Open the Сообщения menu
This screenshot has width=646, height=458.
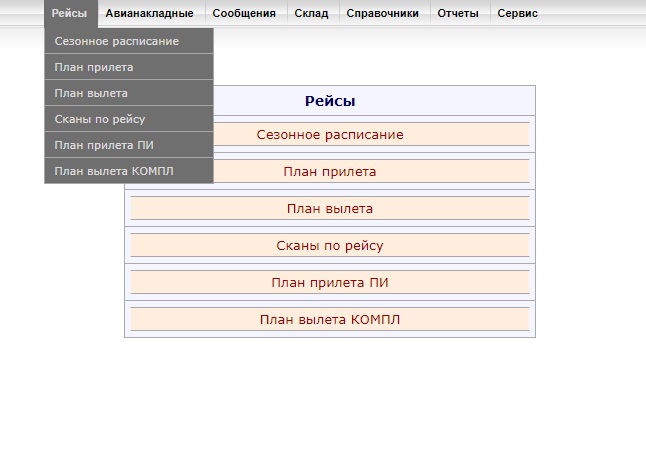point(246,14)
